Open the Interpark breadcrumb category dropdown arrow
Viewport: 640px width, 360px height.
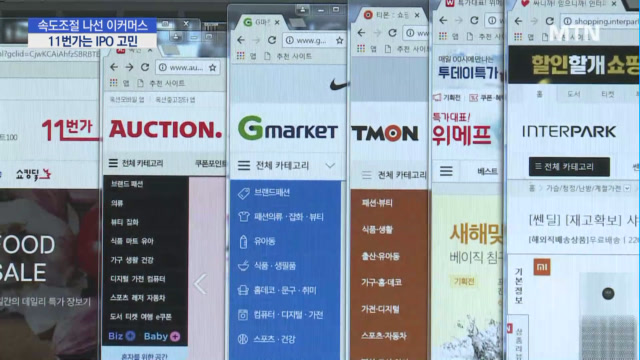627,188
